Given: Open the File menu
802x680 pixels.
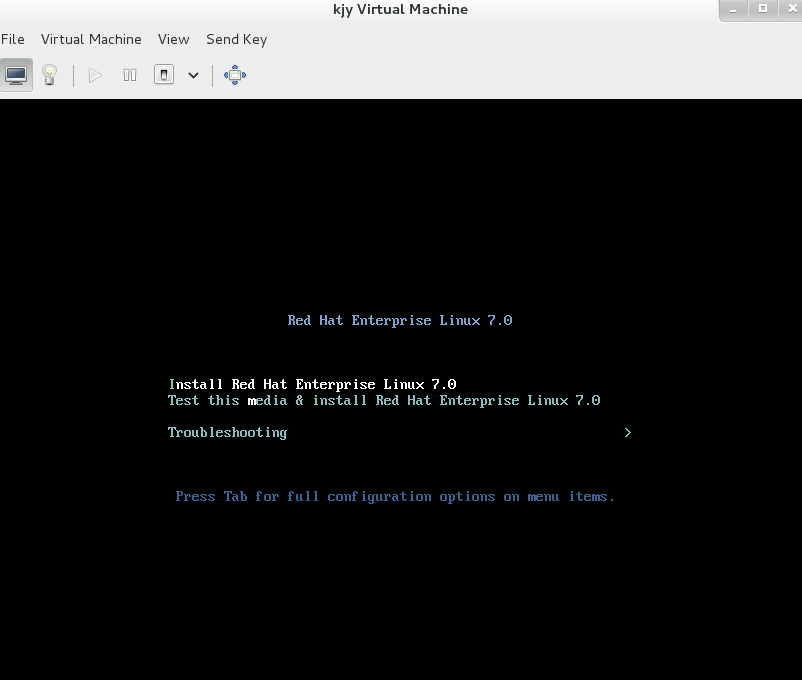Looking at the screenshot, I should (13, 39).
